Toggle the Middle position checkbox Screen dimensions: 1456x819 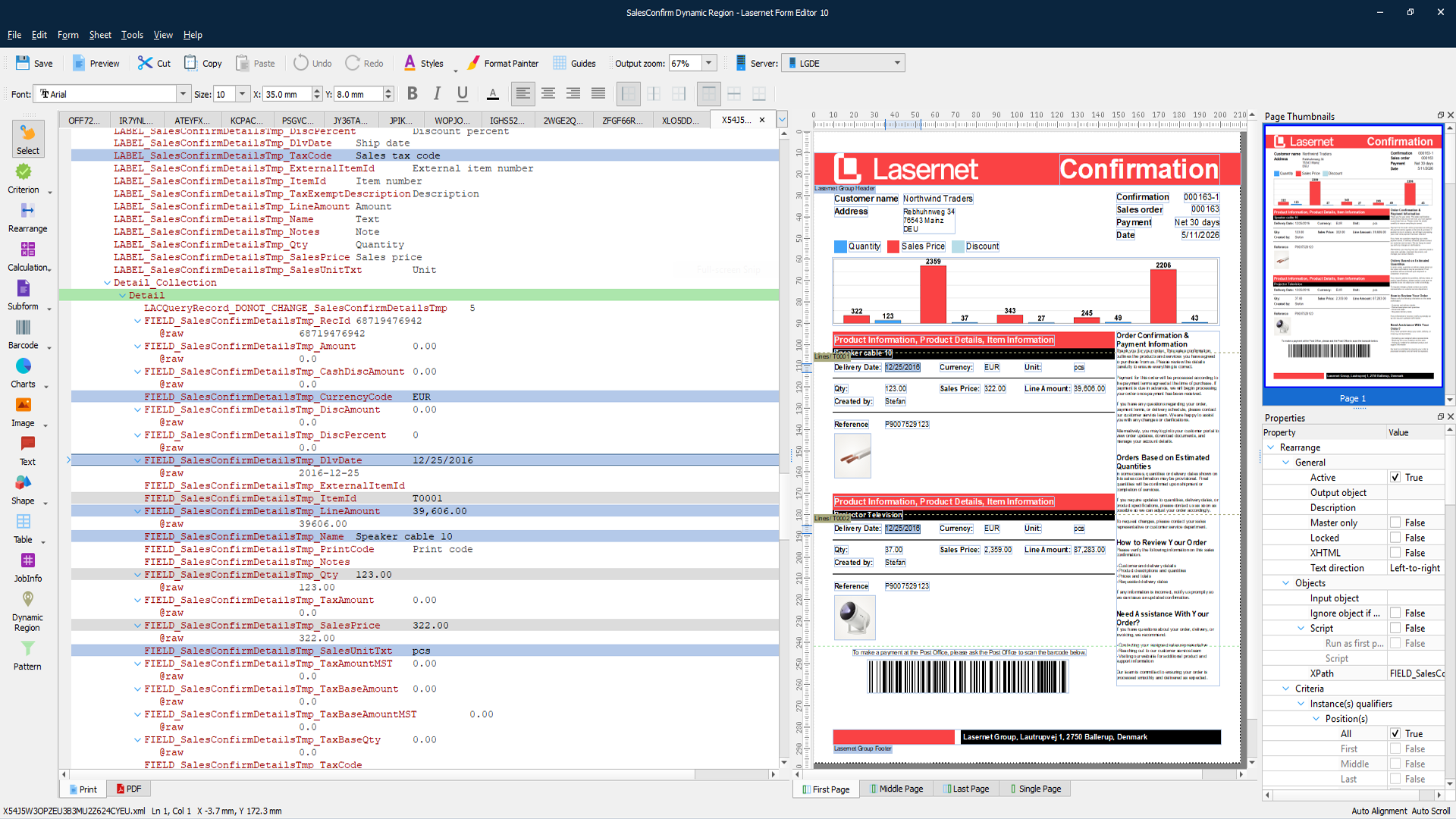tap(1395, 764)
